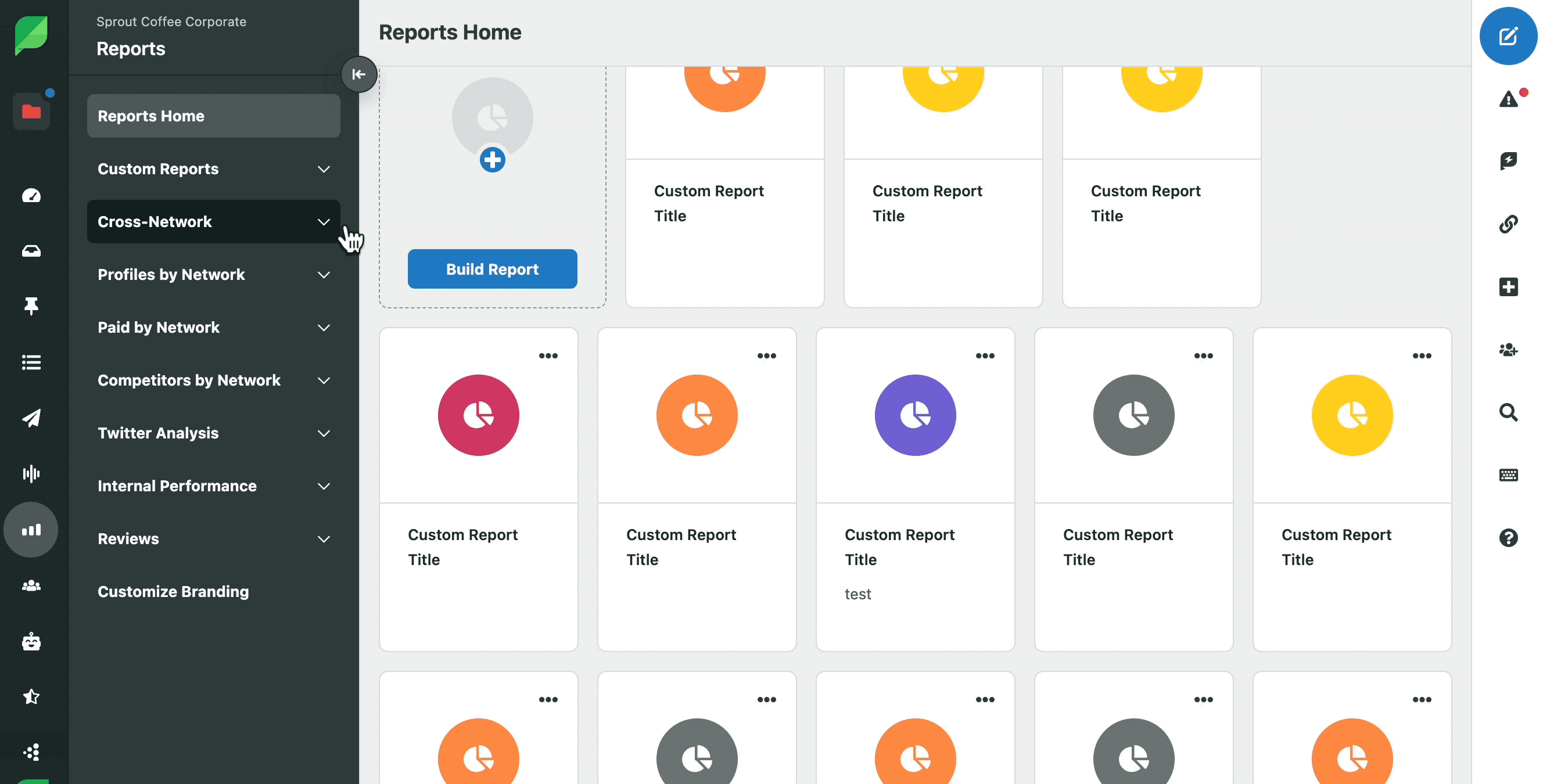The height and width of the screenshot is (784, 1543).
Task: Open the red folder icon in left rail
Action: (x=31, y=112)
